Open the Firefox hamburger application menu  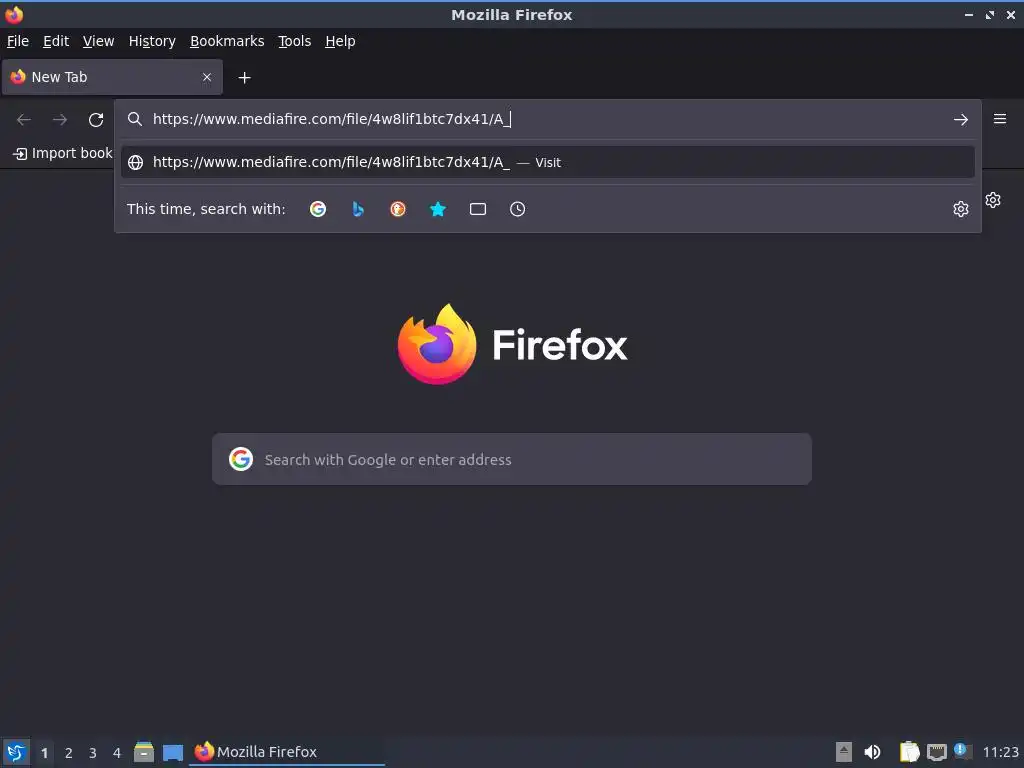(1000, 119)
